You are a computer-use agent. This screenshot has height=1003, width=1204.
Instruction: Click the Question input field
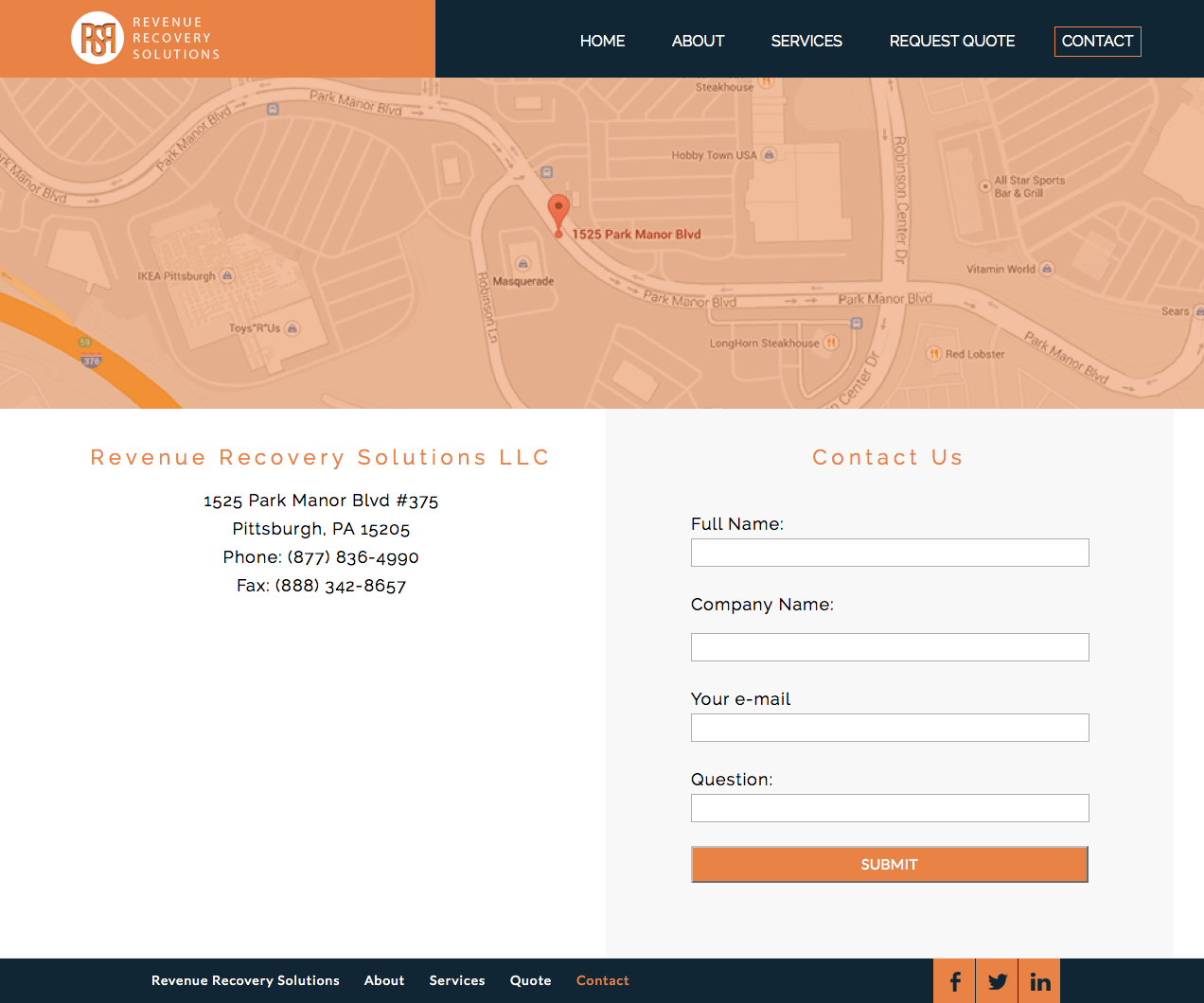coord(890,808)
